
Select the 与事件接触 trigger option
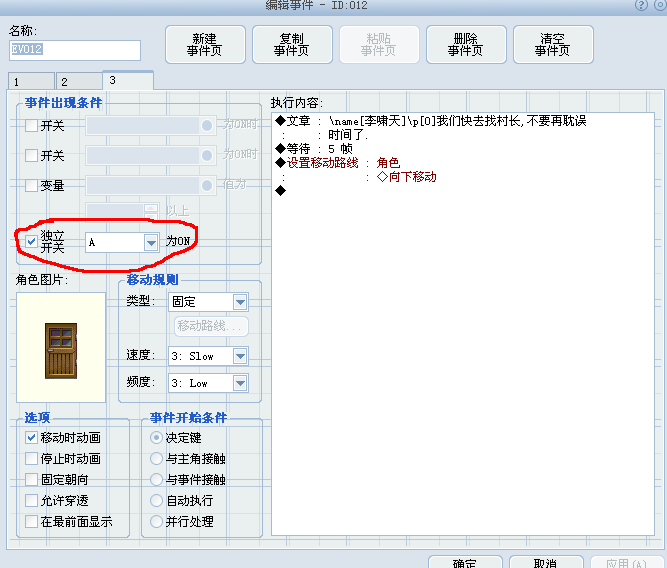157,480
